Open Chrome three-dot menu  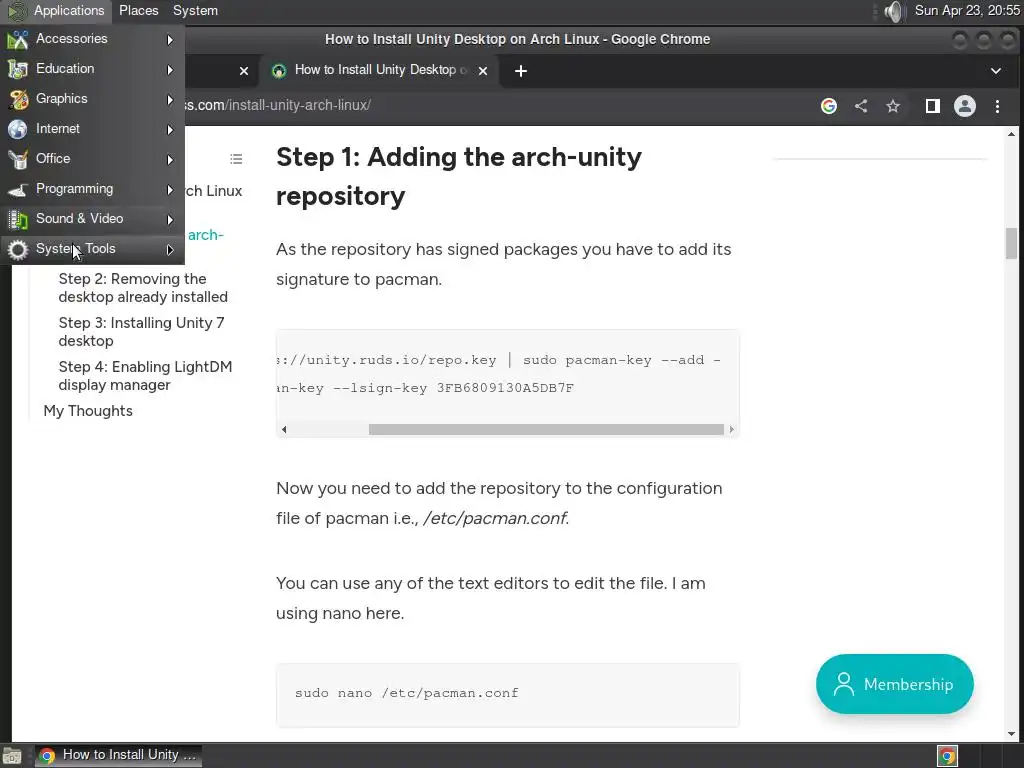pyautogui.click(x=997, y=106)
